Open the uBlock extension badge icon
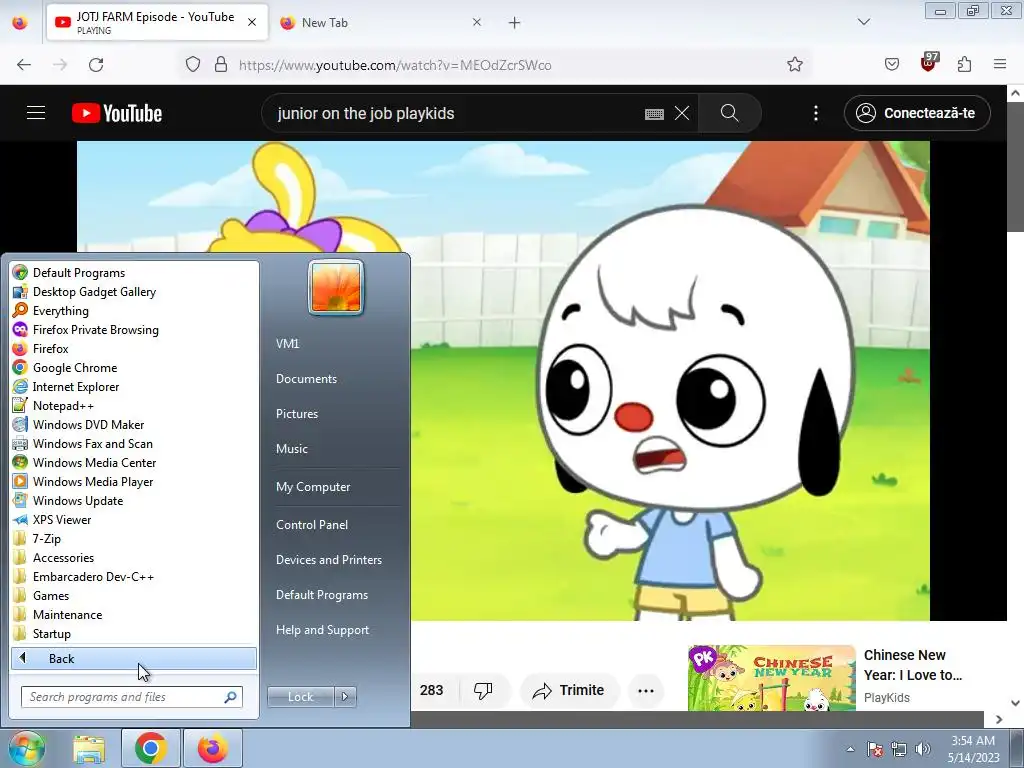Screen dimensions: 1024x768 tap(929, 63)
